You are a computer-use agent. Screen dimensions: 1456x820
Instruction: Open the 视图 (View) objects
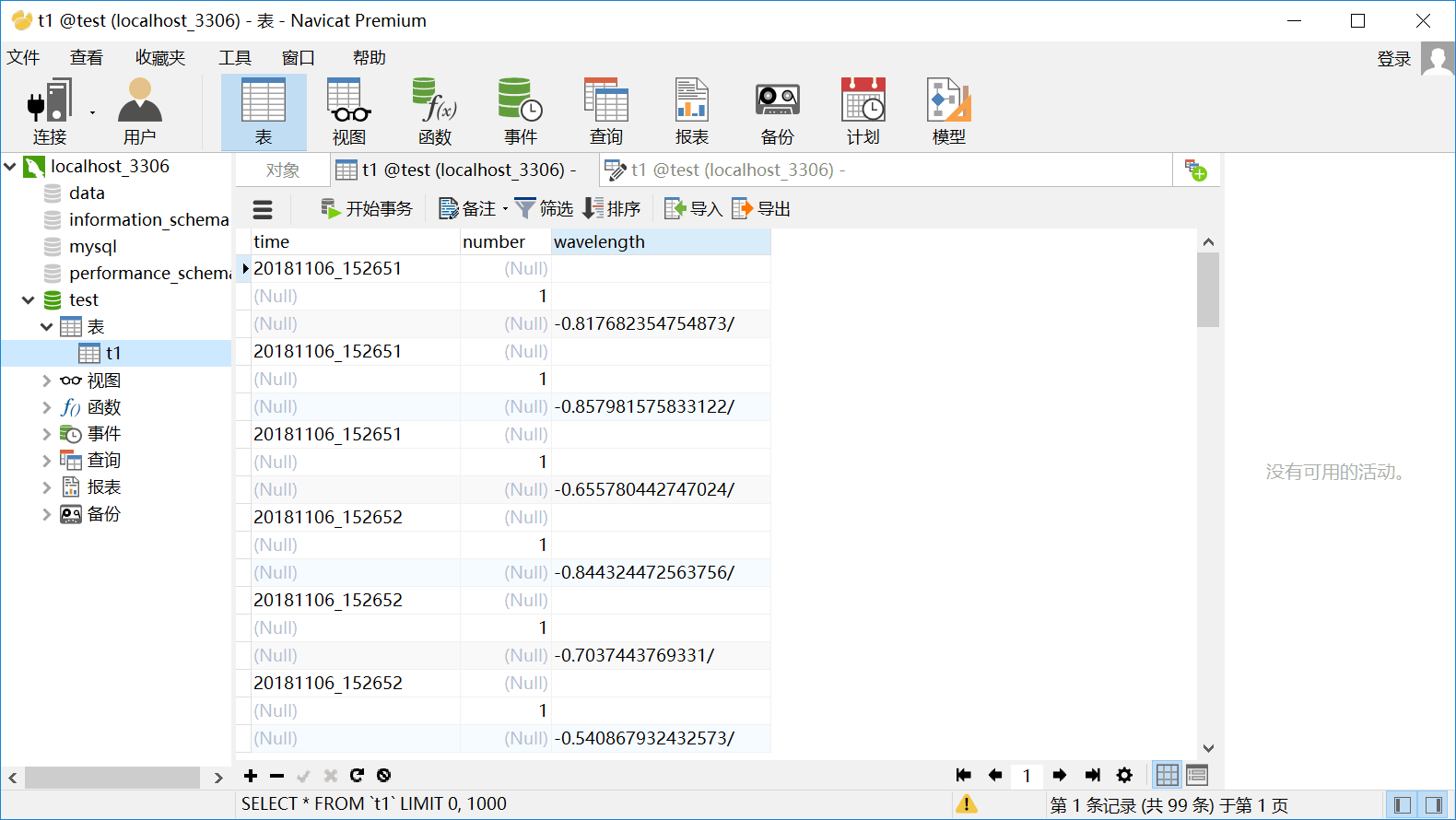(349, 111)
